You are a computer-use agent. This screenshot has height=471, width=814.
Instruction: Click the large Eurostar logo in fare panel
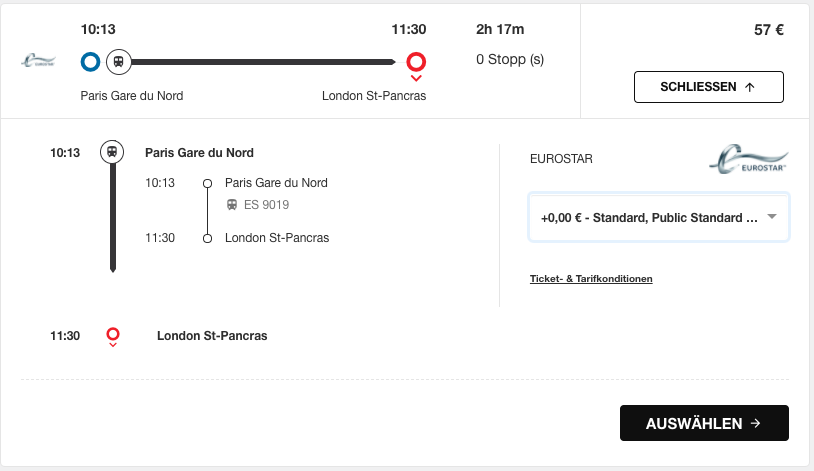point(749,159)
